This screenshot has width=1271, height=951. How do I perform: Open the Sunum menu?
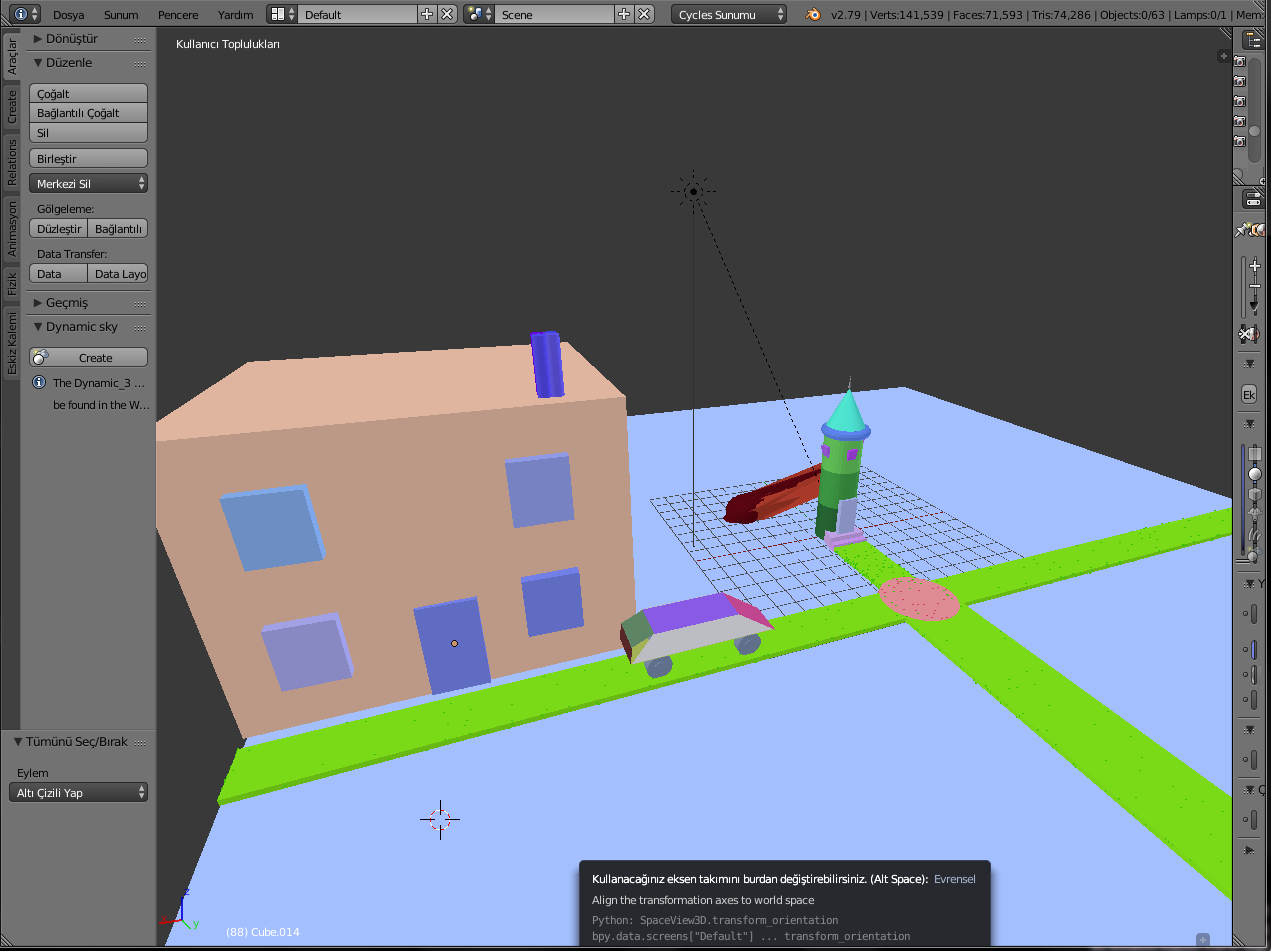123,14
